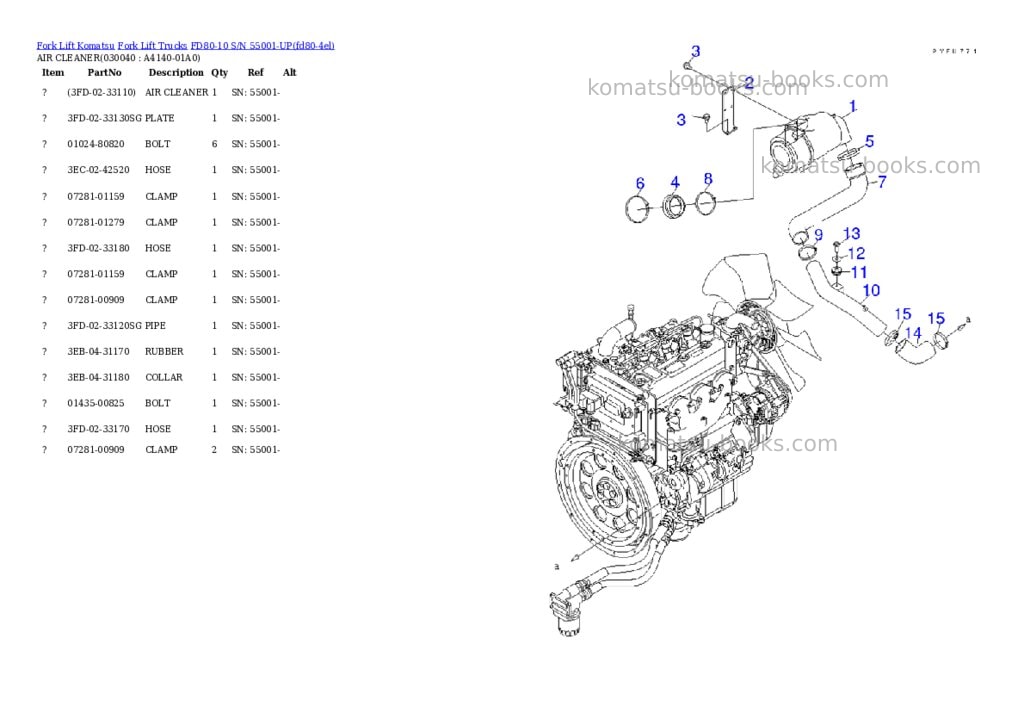The width and height of the screenshot is (1024, 725).
Task: Click the COLLAR description cell
Action: [x=163, y=378]
